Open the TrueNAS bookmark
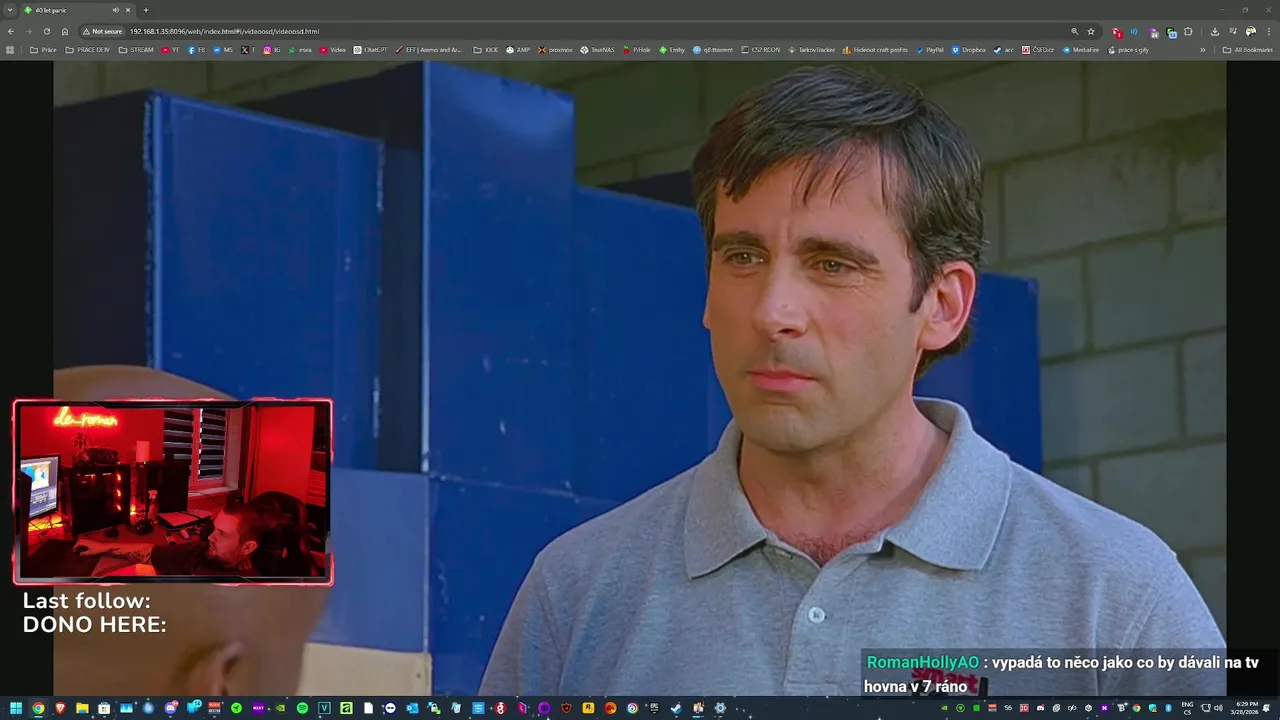This screenshot has height=720, width=1280. [597, 49]
